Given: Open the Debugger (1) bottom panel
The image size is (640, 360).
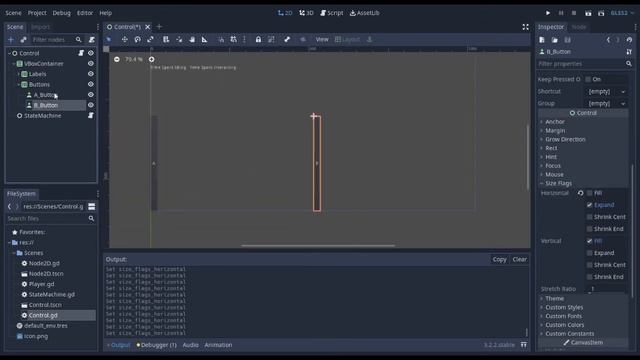Looking at the screenshot, I should click(156, 345).
